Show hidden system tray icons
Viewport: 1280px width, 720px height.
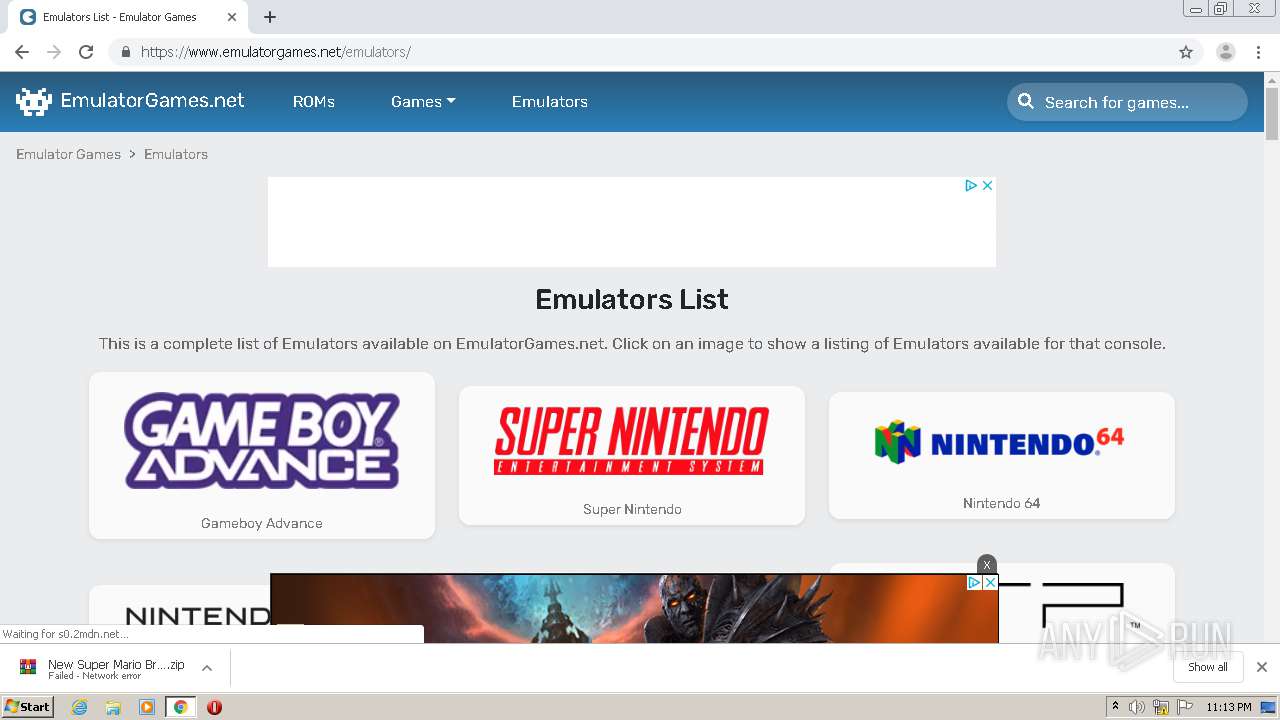[x=1115, y=707]
